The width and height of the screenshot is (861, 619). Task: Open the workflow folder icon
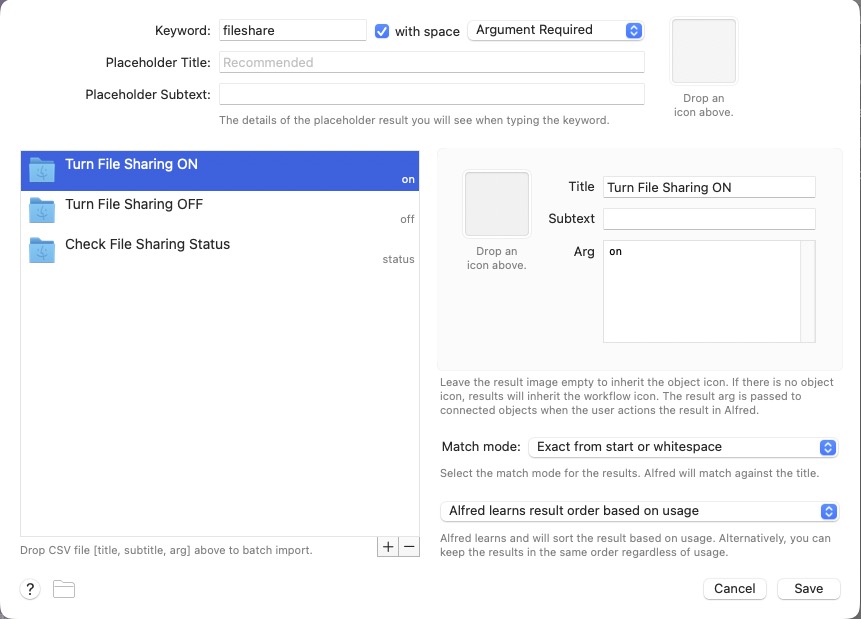pos(64,589)
